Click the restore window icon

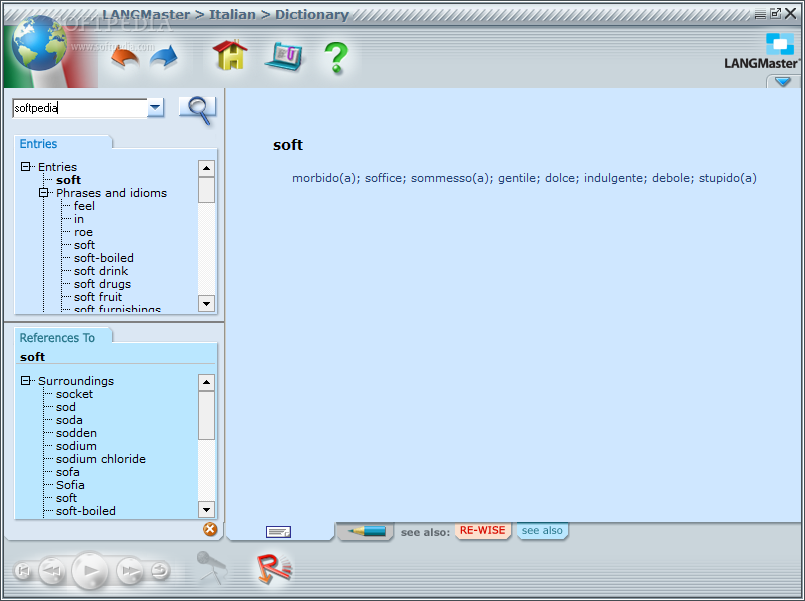click(775, 13)
